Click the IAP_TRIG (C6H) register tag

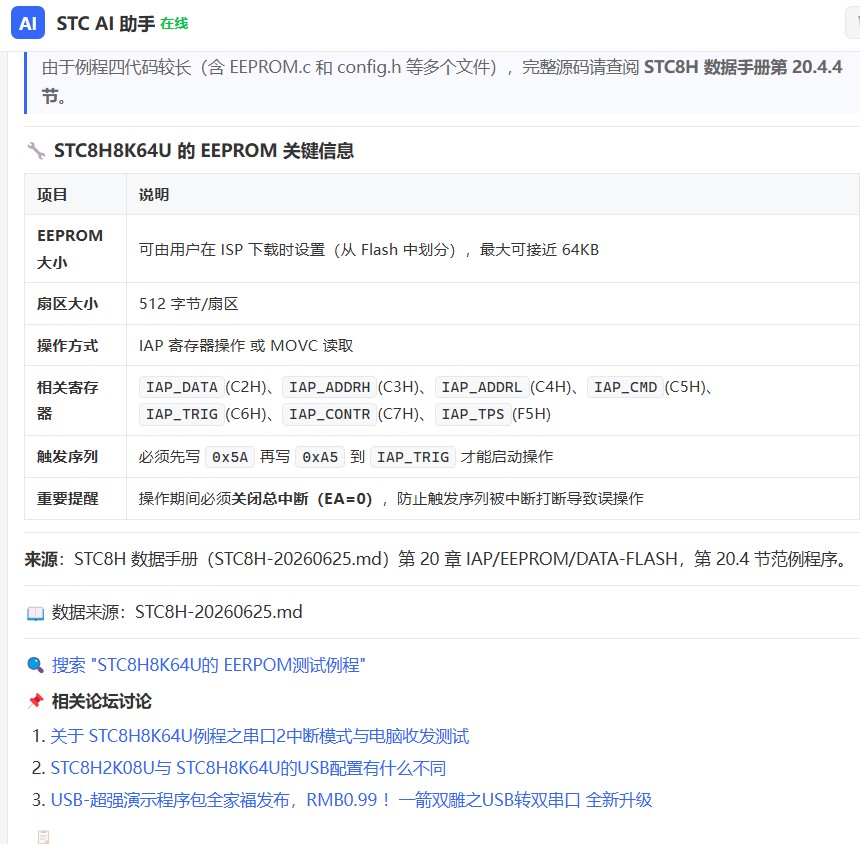pyautogui.click(x=182, y=414)
